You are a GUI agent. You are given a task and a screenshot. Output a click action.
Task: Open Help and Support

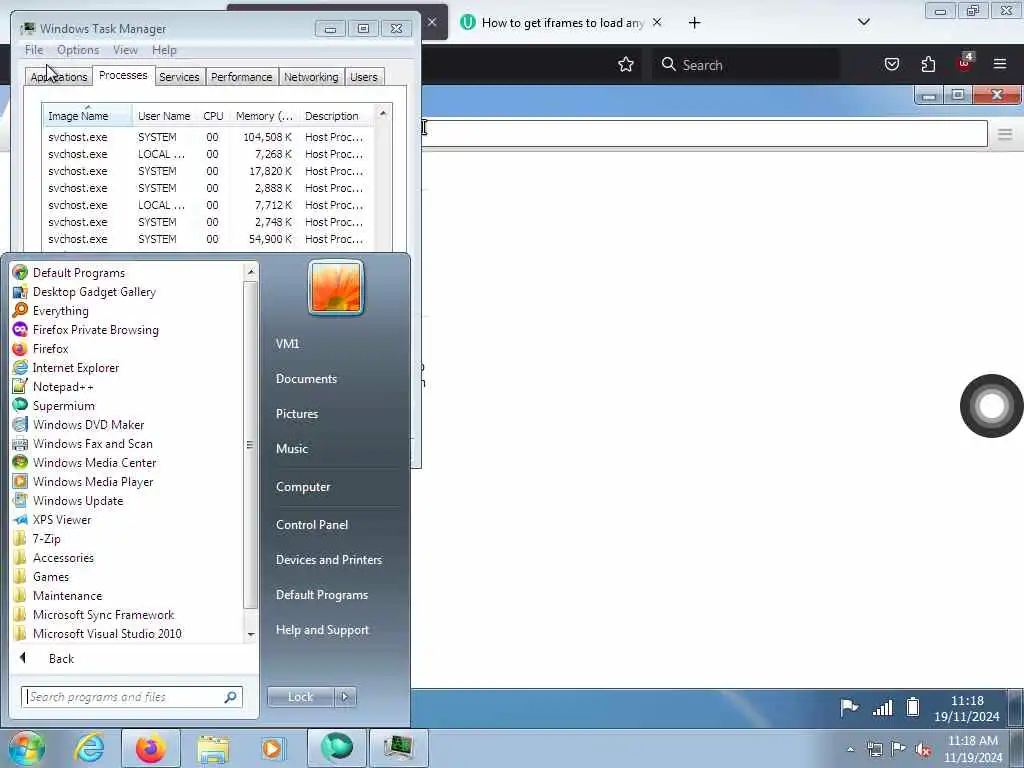coord(322,630)
